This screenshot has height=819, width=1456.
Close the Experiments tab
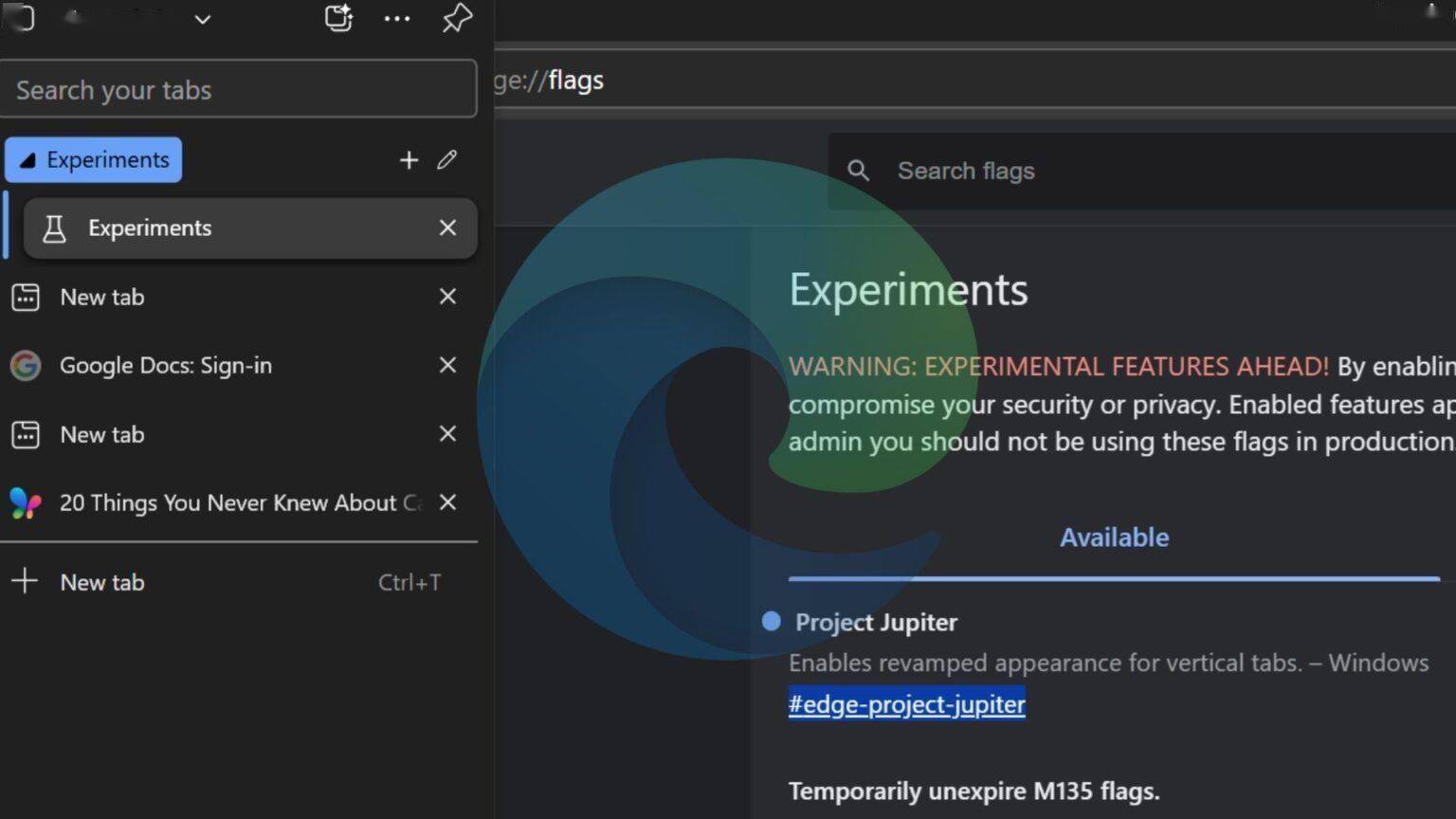coord(447,227)
